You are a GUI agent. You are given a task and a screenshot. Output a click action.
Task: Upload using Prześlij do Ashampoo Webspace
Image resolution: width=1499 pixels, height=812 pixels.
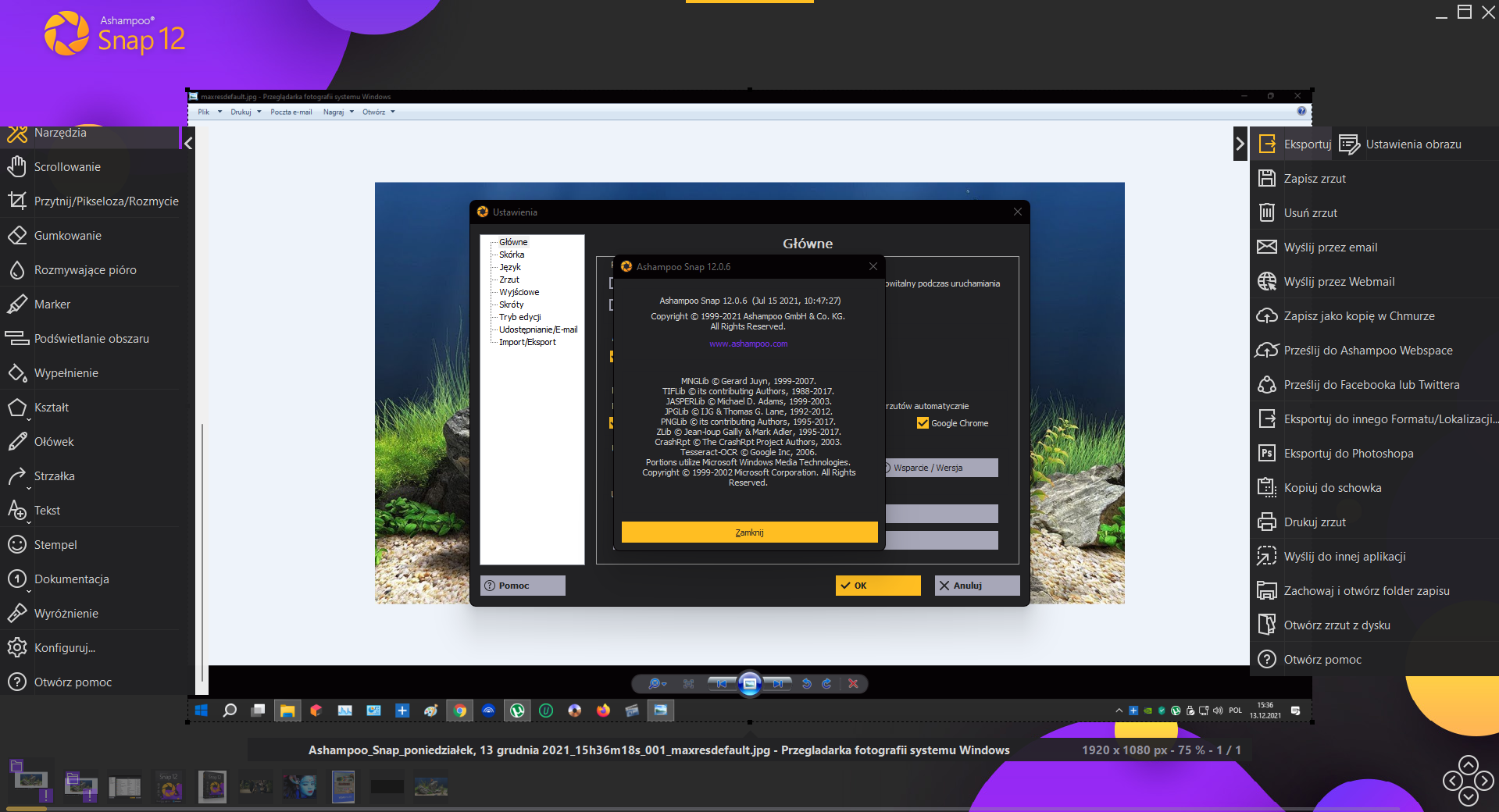(1375, 351)
